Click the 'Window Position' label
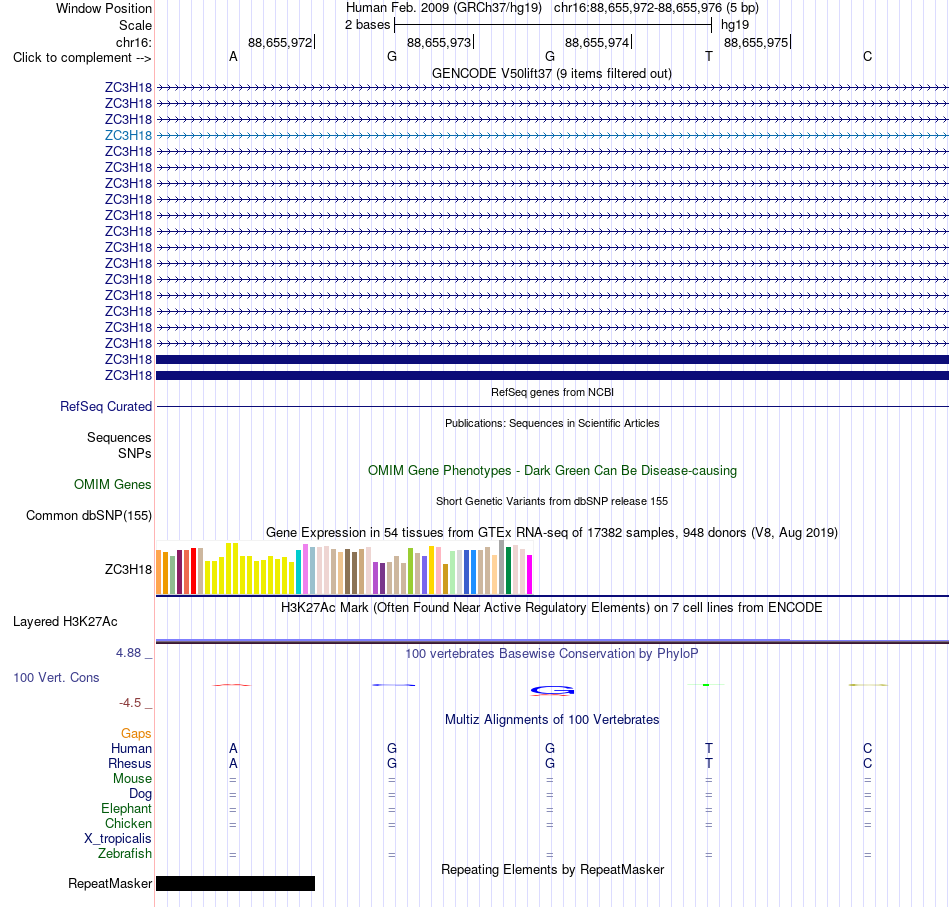 [104, 8]
